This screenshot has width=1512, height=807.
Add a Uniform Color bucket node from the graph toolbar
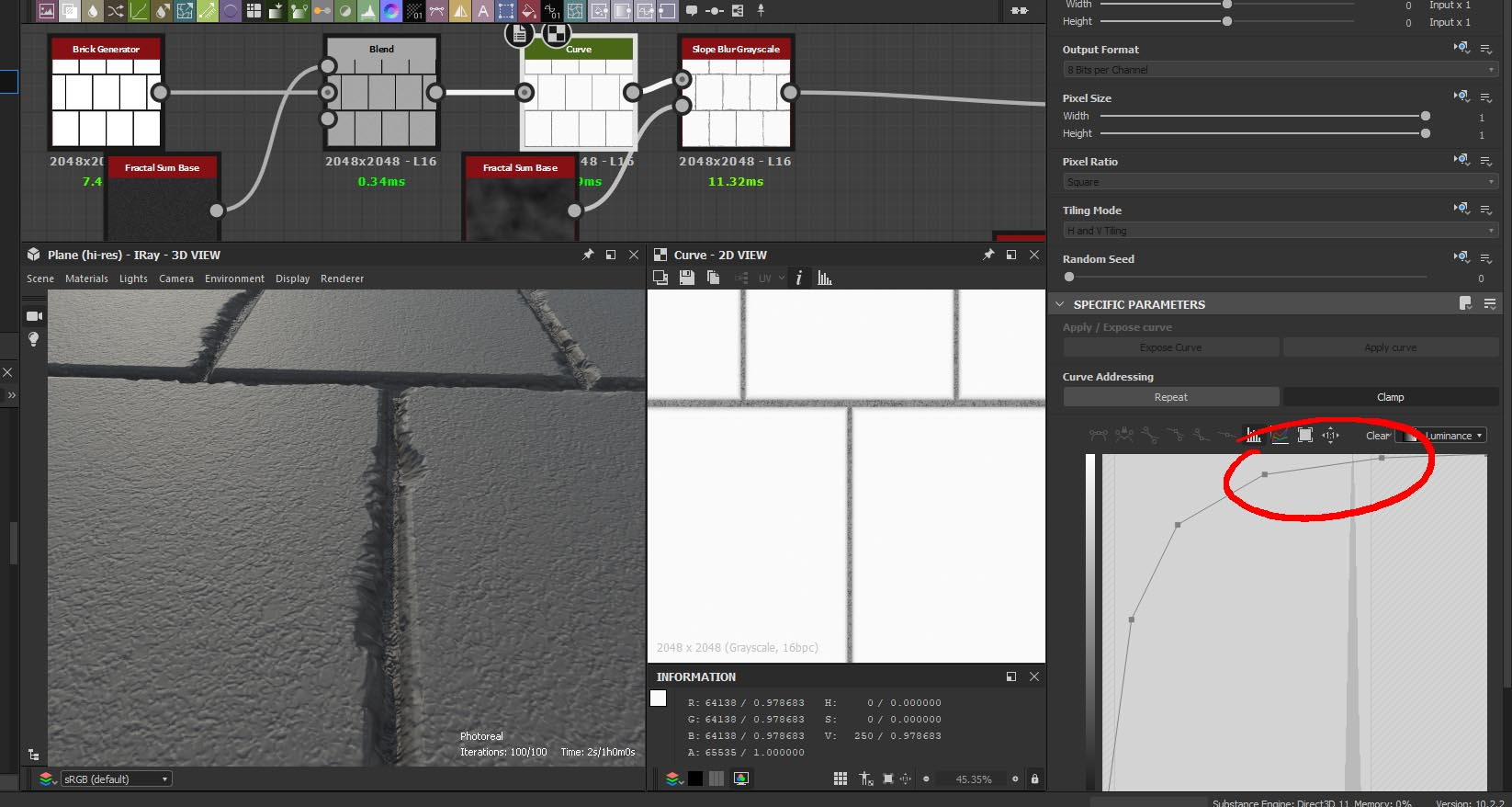pyautogui.click(x=529, y=11)
